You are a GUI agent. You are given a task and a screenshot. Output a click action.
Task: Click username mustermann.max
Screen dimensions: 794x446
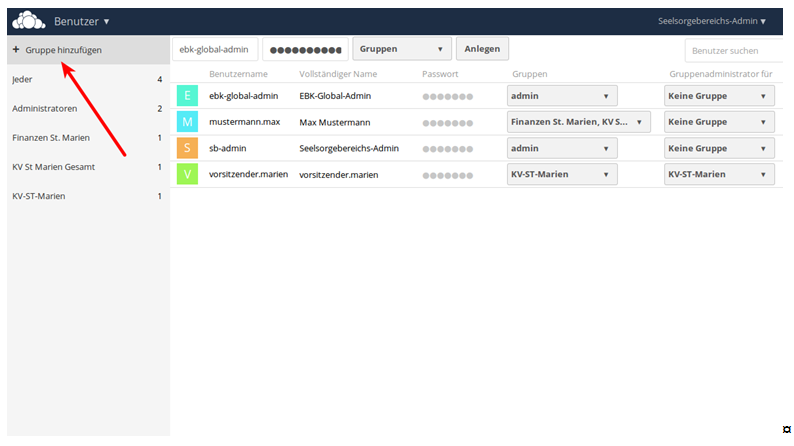(x=245, y=122)
